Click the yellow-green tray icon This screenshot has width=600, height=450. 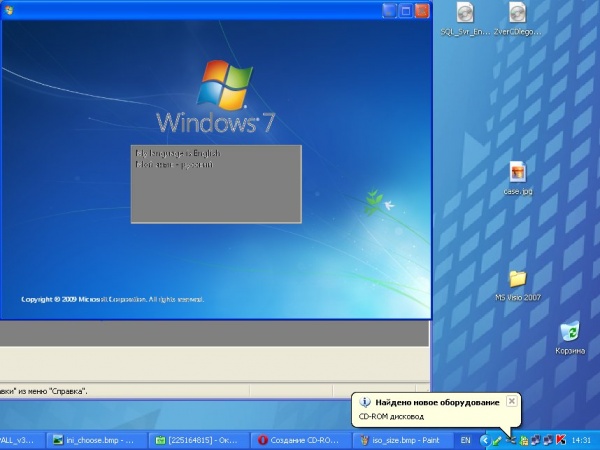[x=524, y=440]
